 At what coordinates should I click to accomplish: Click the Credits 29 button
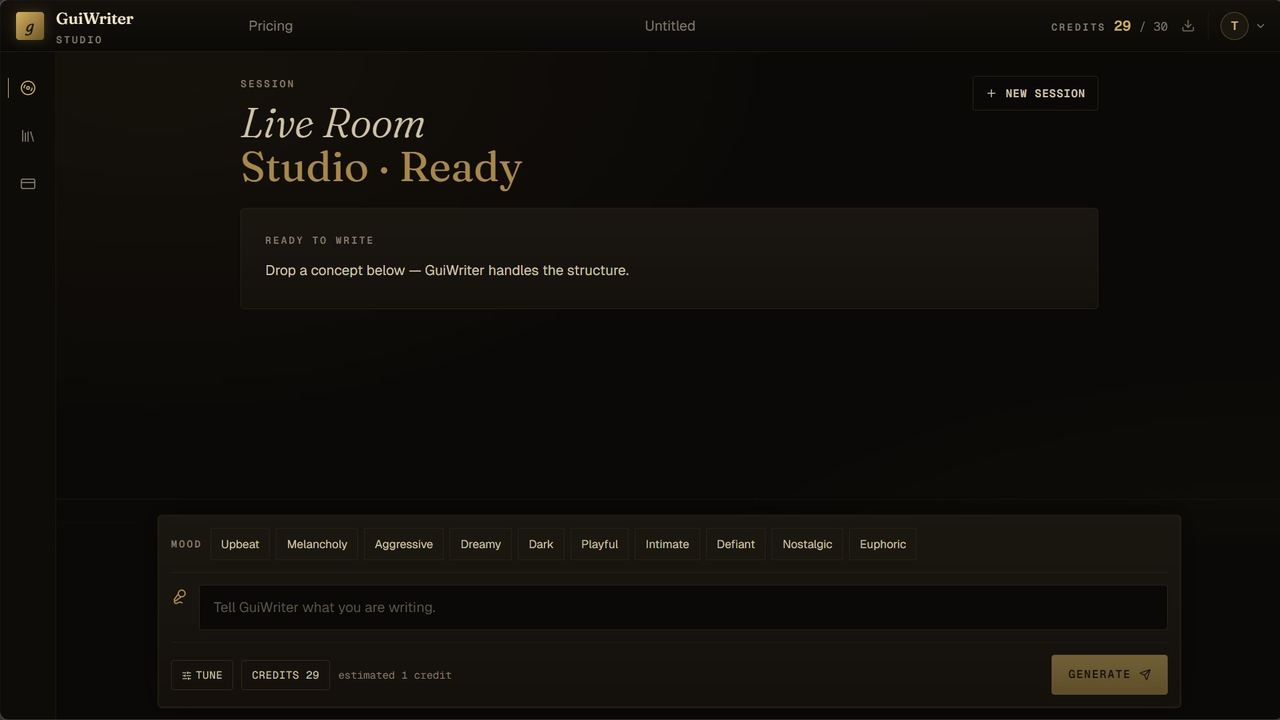(285, 675)
